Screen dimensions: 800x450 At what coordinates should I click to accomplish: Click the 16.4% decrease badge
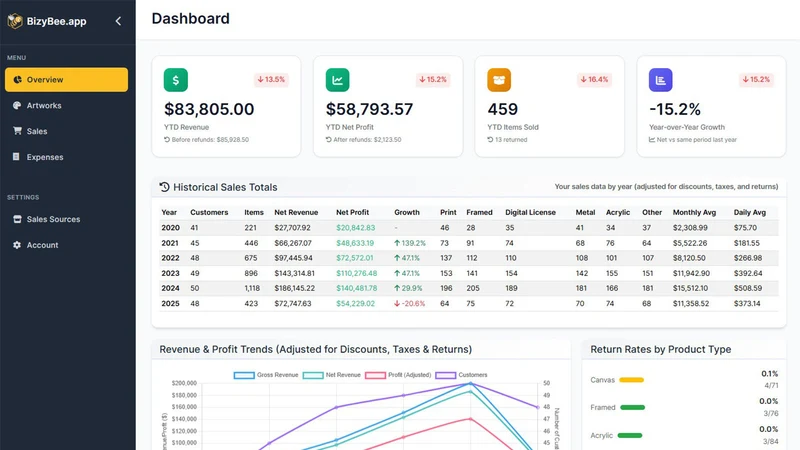(x=594, y=80)
